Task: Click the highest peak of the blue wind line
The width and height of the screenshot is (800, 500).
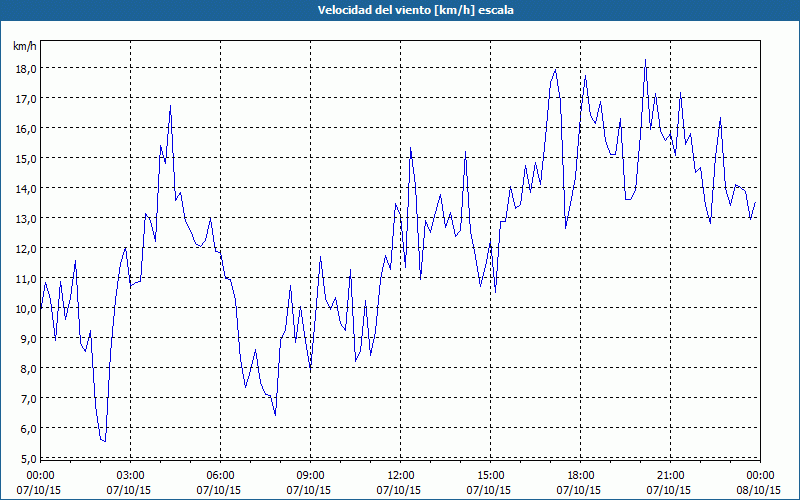Action: [x=645, y=60]
